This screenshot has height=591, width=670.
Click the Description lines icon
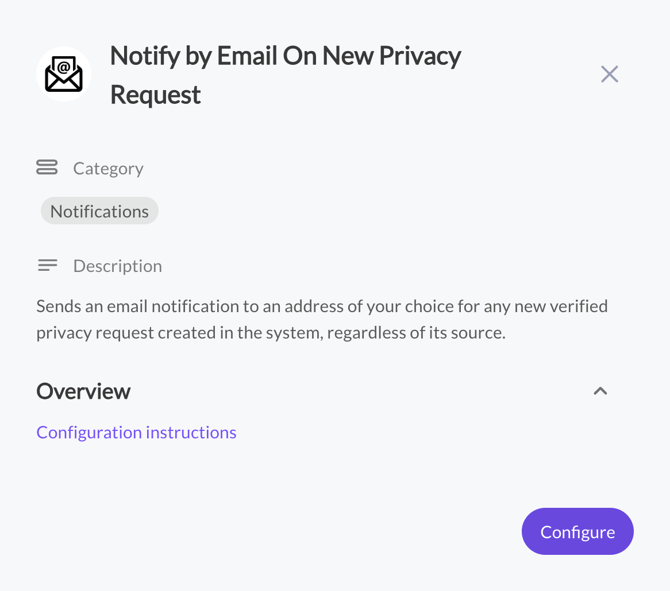(x=47, y=265)
